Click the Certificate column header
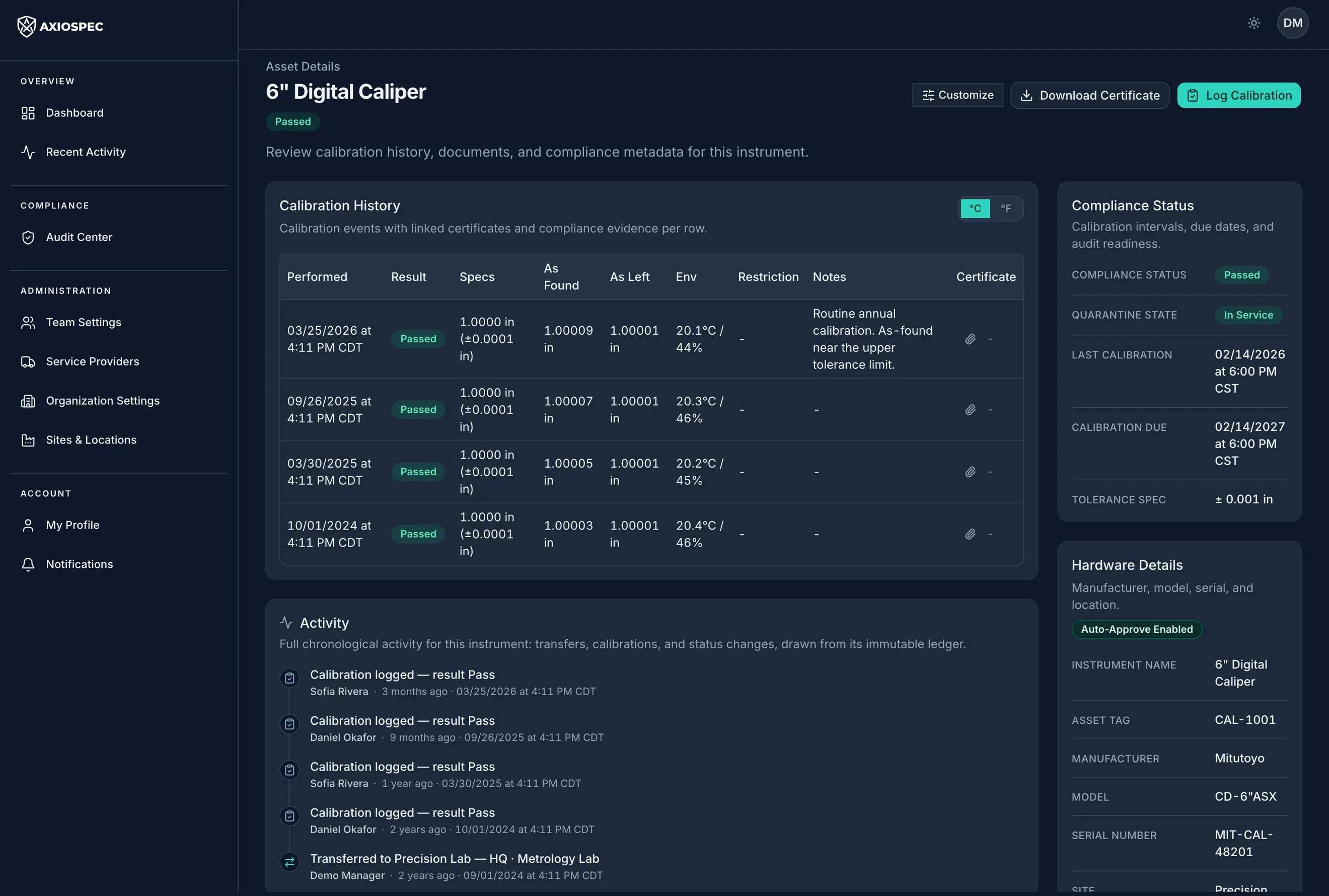 point(986,277)
